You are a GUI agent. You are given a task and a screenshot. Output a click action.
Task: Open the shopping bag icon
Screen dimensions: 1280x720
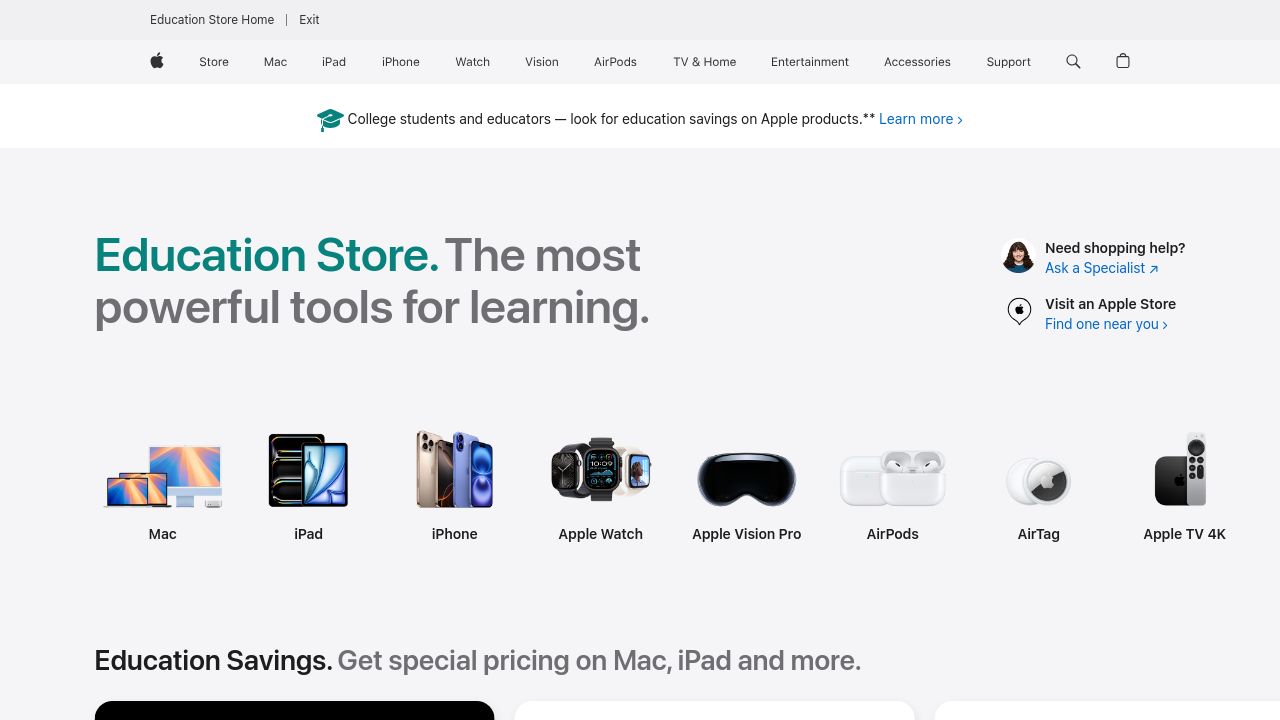(1123, 61)
